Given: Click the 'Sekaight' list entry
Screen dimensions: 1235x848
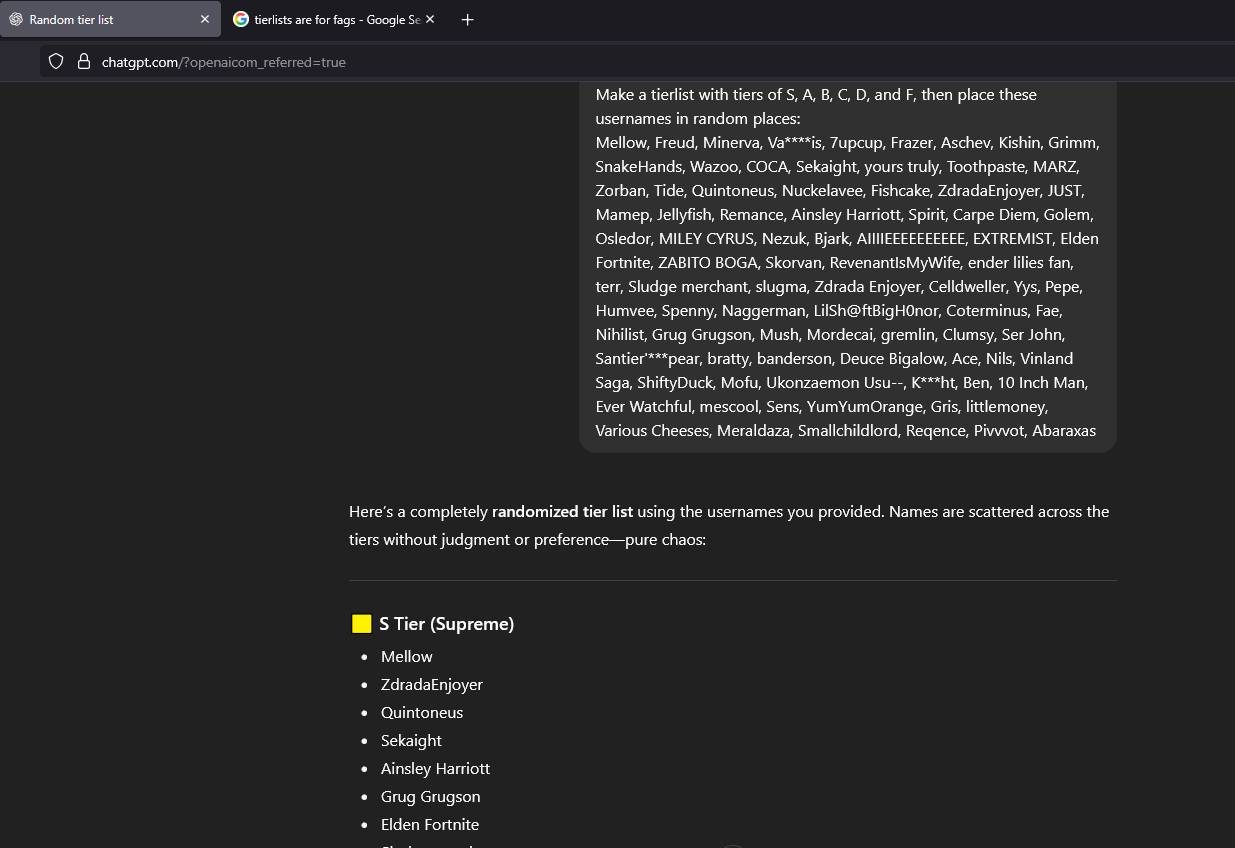Looking at the screenshot, I should point(411,740).
